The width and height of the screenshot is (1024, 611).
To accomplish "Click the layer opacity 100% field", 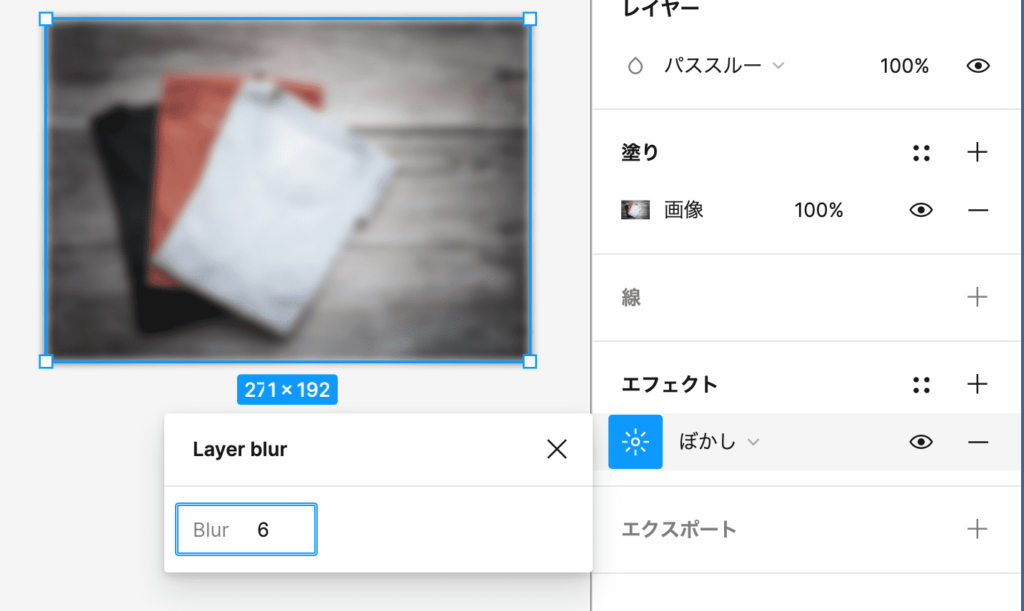I will tap(904, 66).
